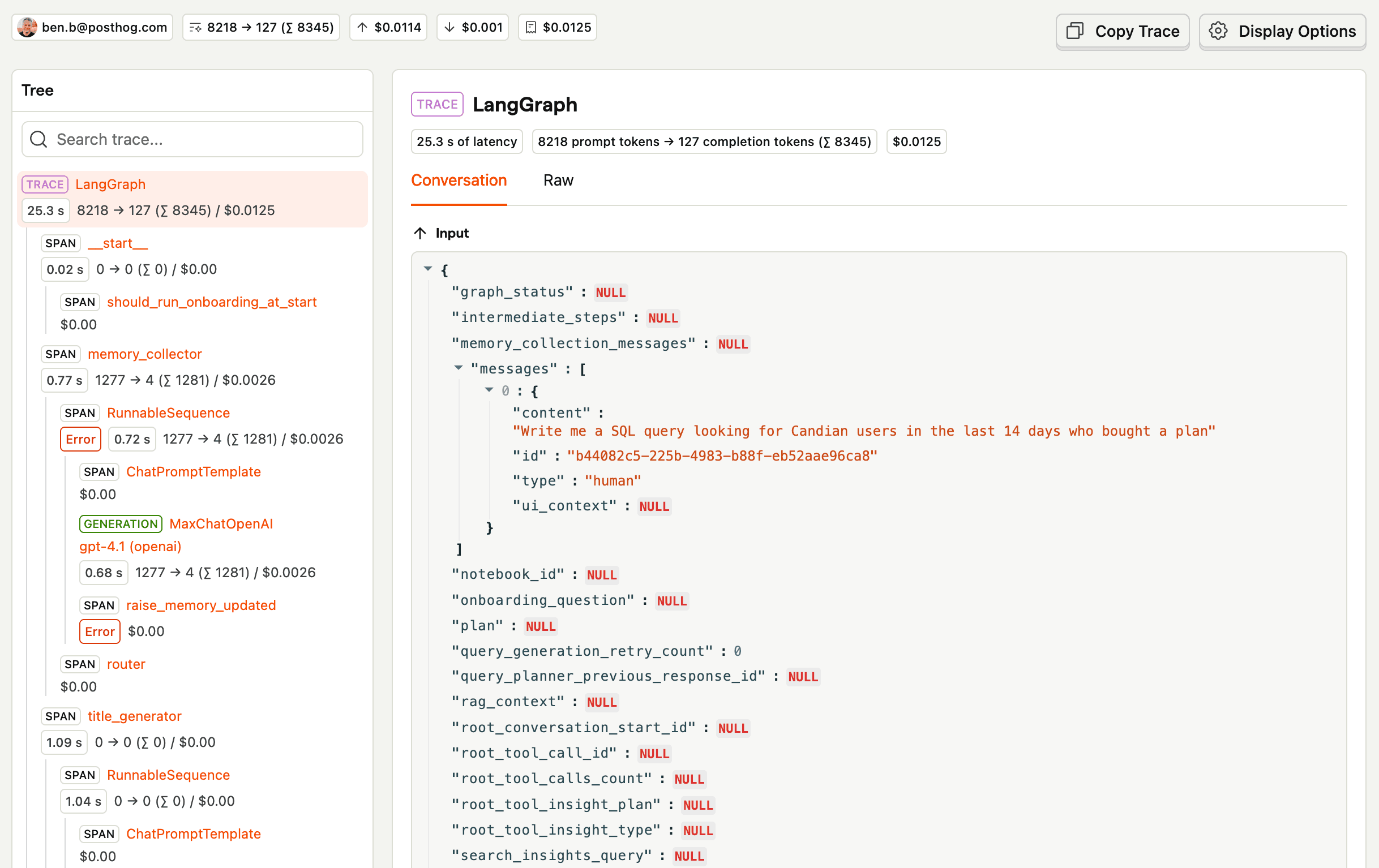
Task: Click "root_tool_insight_plan" key
Action: [x=555, y=805]
